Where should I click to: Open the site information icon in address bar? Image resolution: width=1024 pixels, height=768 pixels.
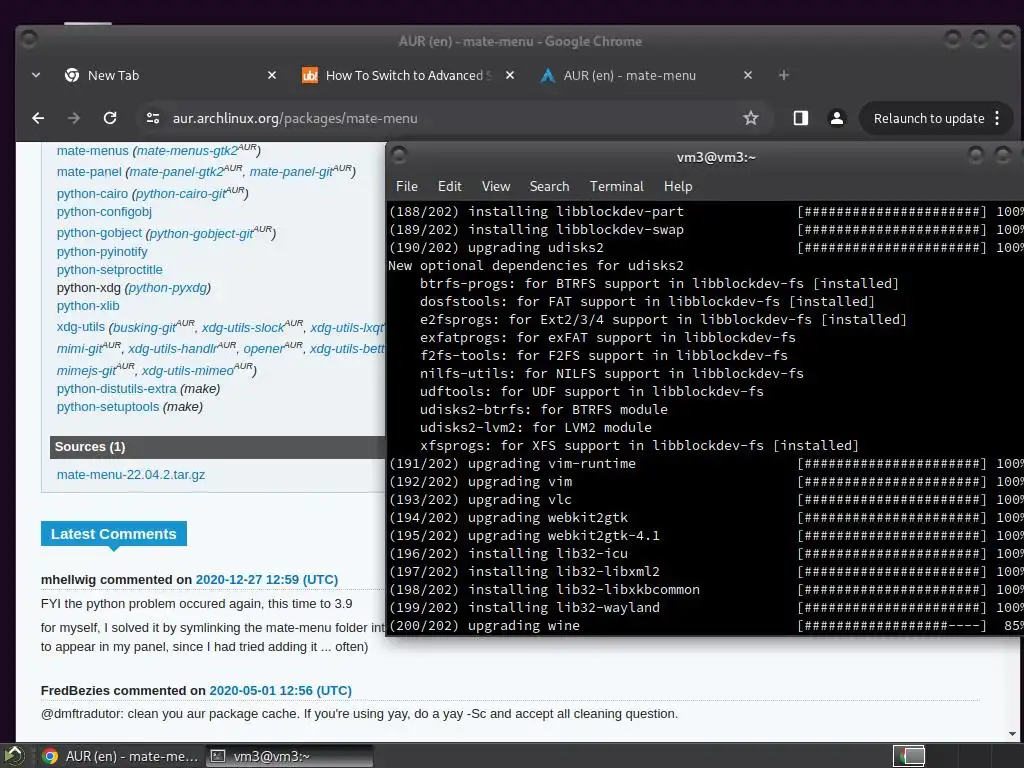pyautogui.click(x=153, y=118)
